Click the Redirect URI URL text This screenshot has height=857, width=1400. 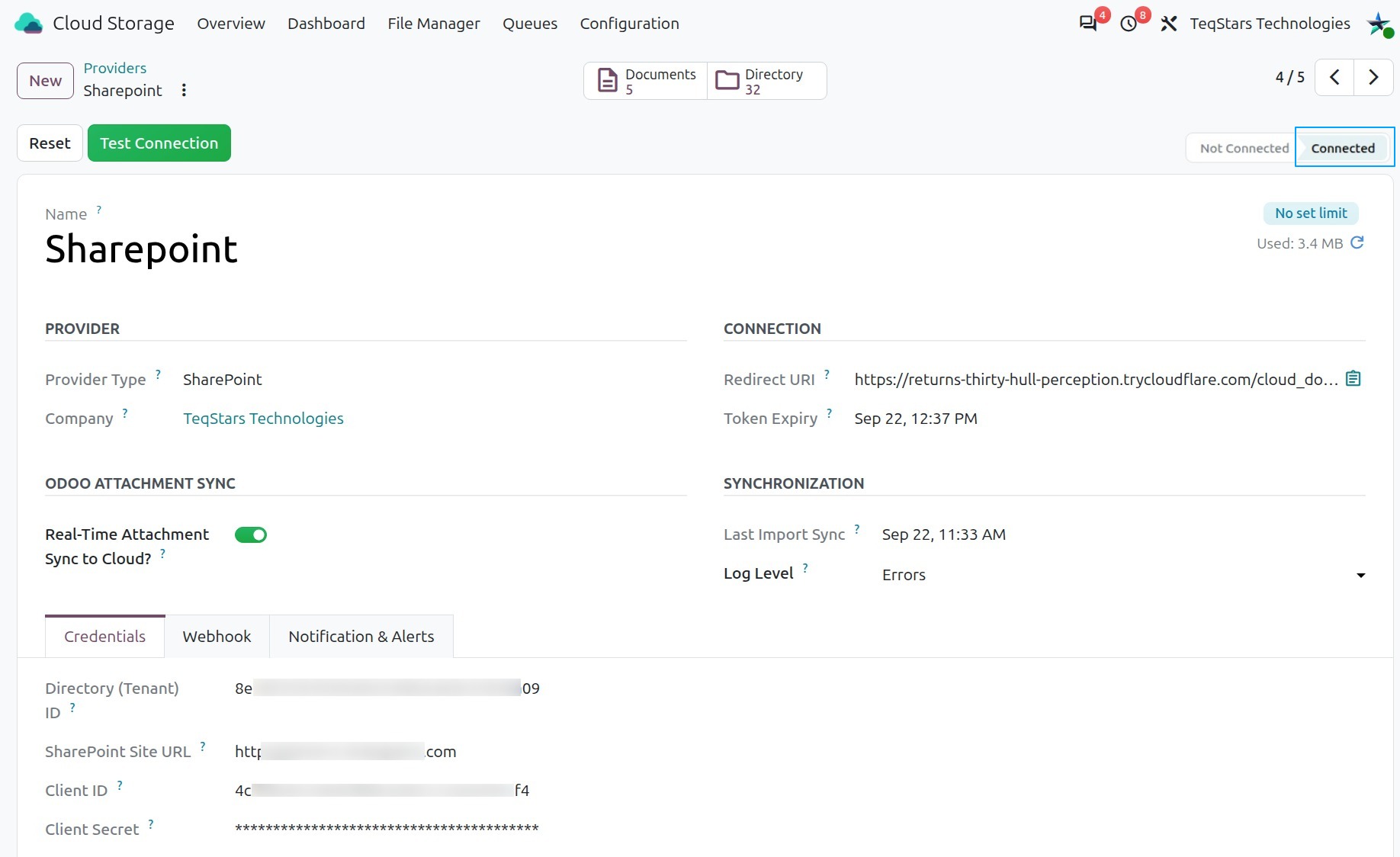(x=1097, y=380)
